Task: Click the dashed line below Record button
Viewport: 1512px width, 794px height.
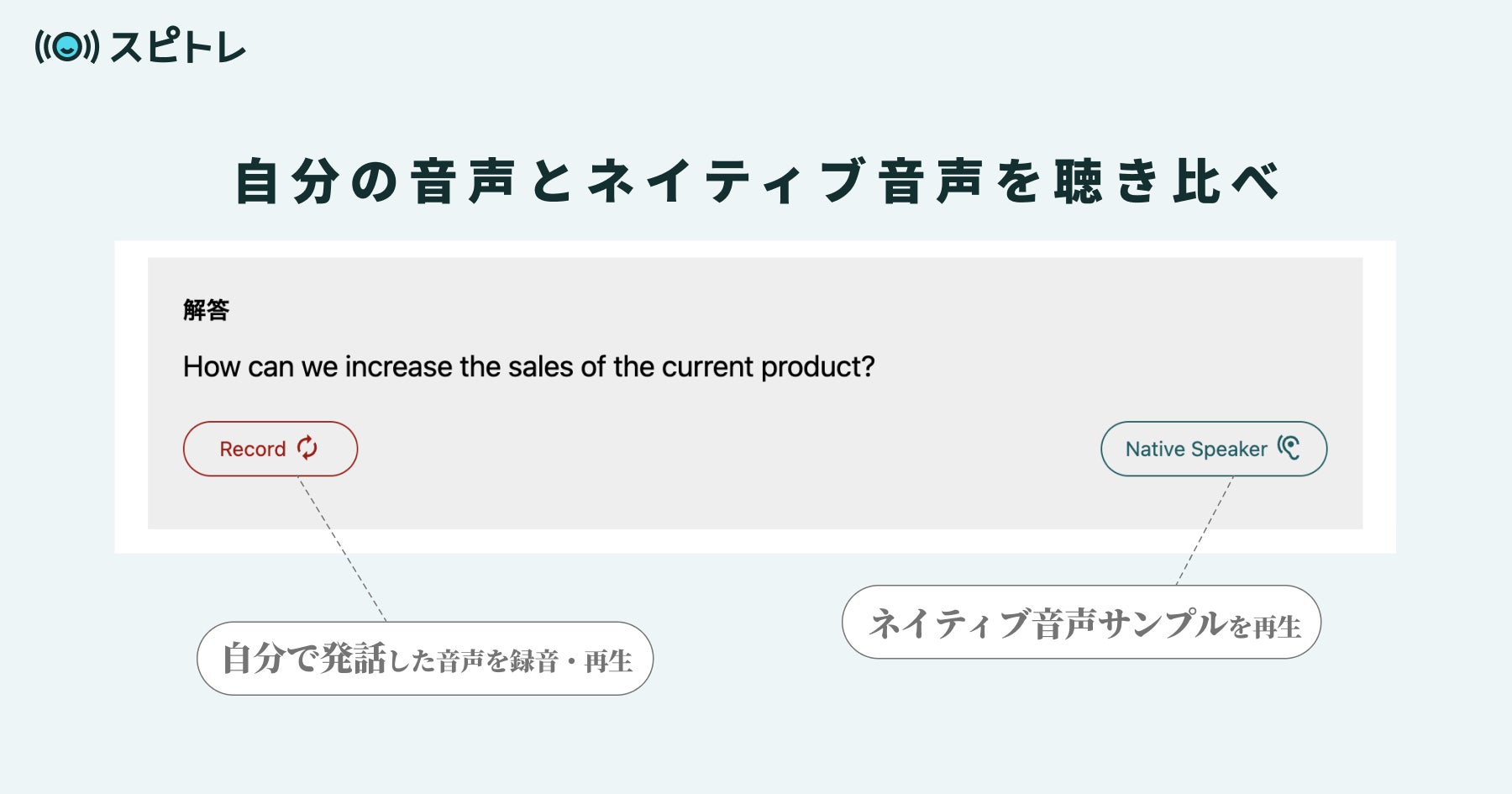Action: (x=342, y=549)
